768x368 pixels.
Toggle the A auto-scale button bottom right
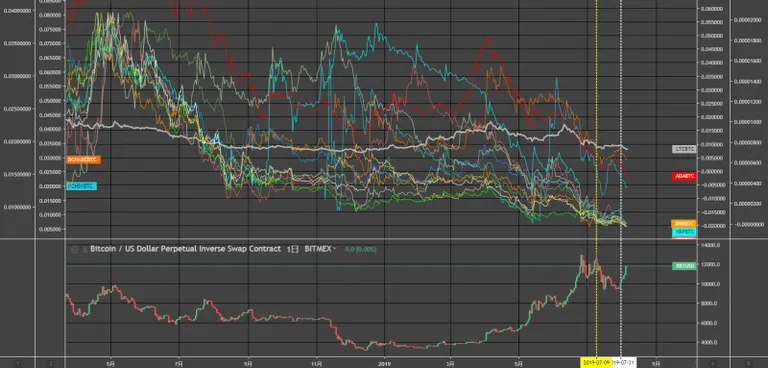click(x=713, y=363)
